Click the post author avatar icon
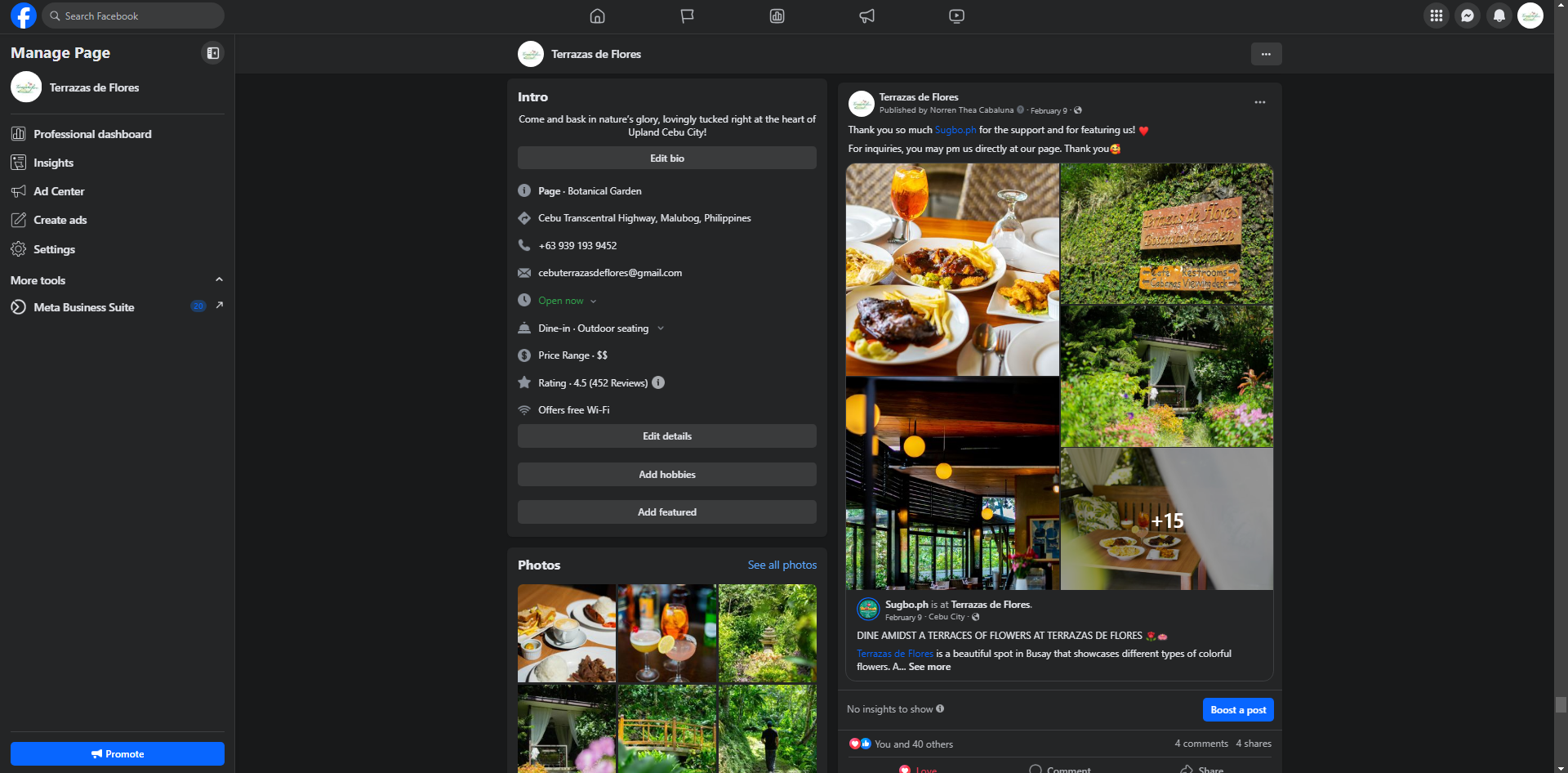Screen dimensions: 1568x773 coord(862,104)
